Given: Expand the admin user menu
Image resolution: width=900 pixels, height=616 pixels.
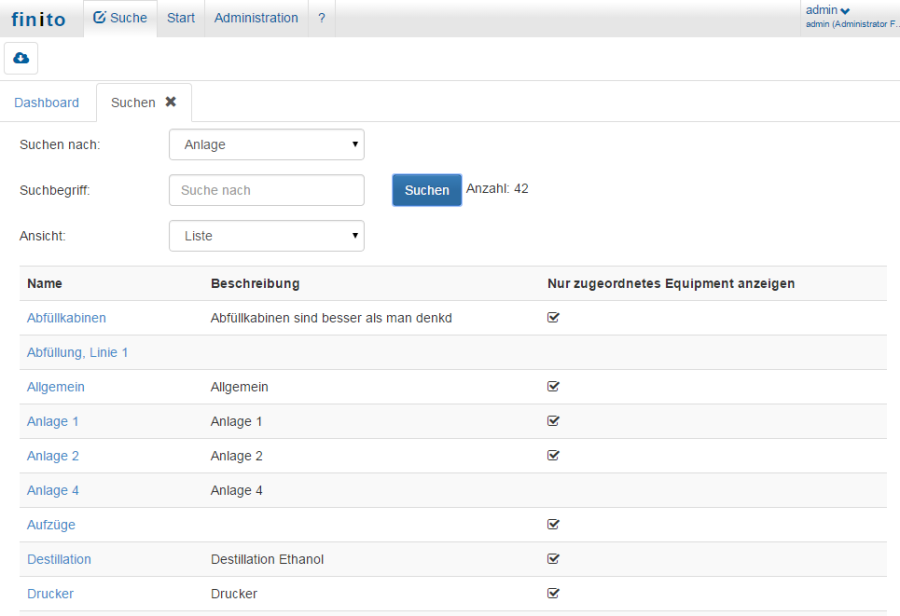Looking at the screenshot, I should point(827,10).
